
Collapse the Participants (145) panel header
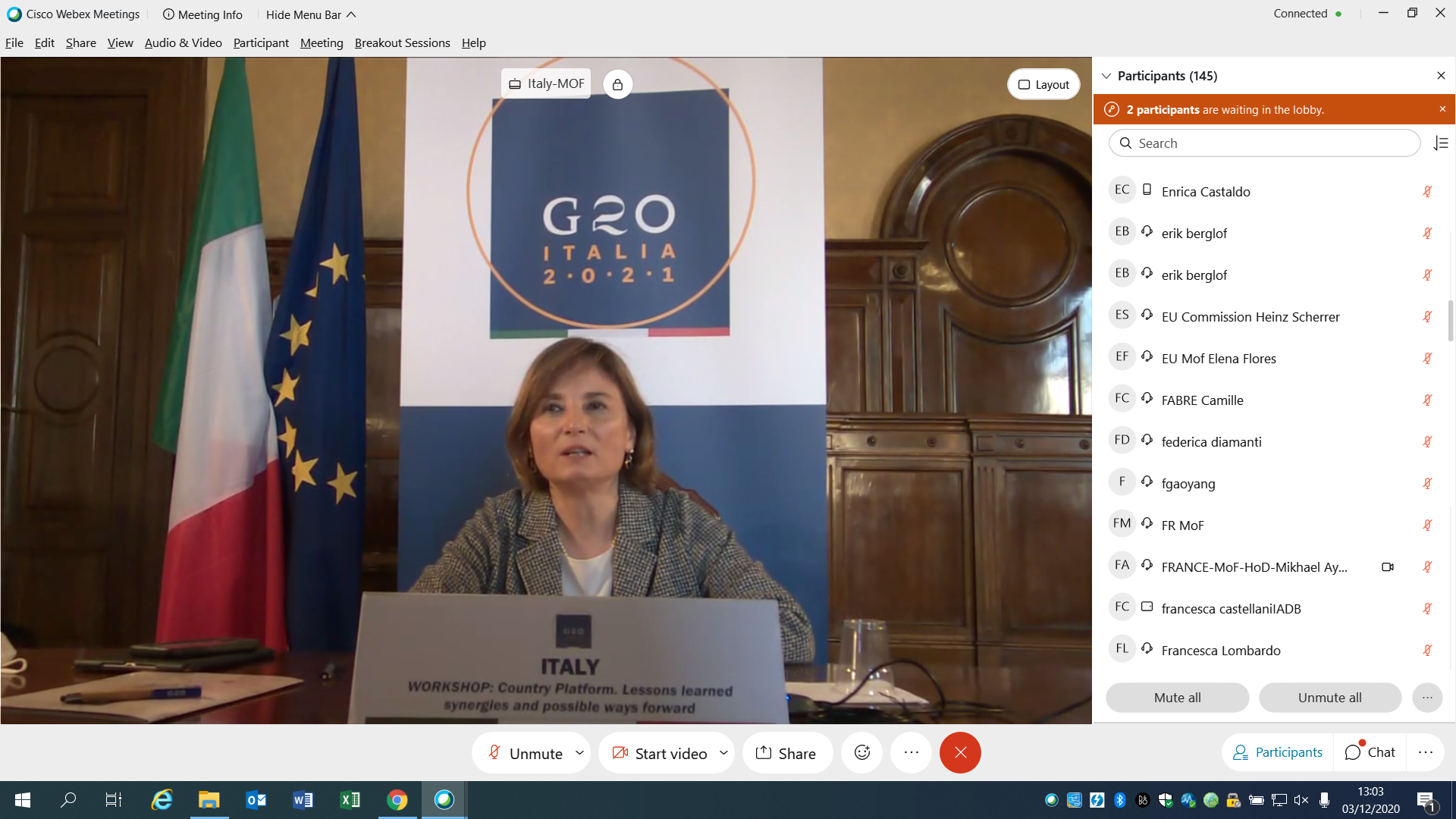pos(1106,76)
